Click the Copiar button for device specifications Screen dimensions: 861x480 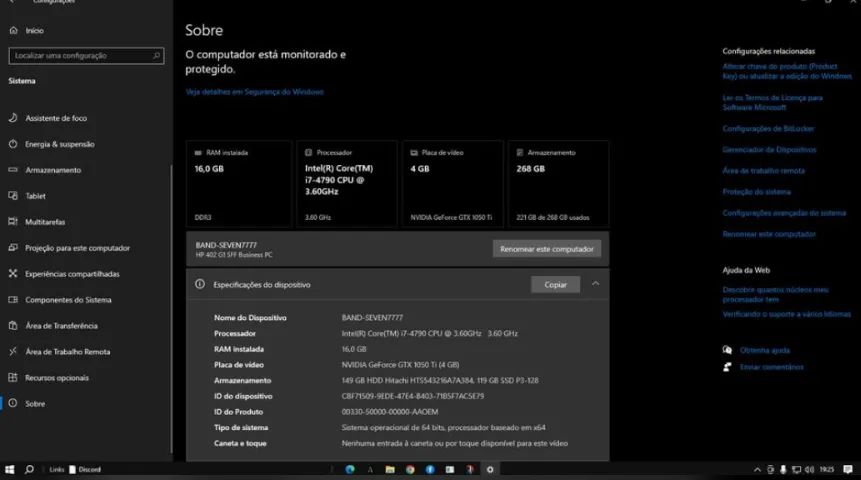click(x=555, y=284)
